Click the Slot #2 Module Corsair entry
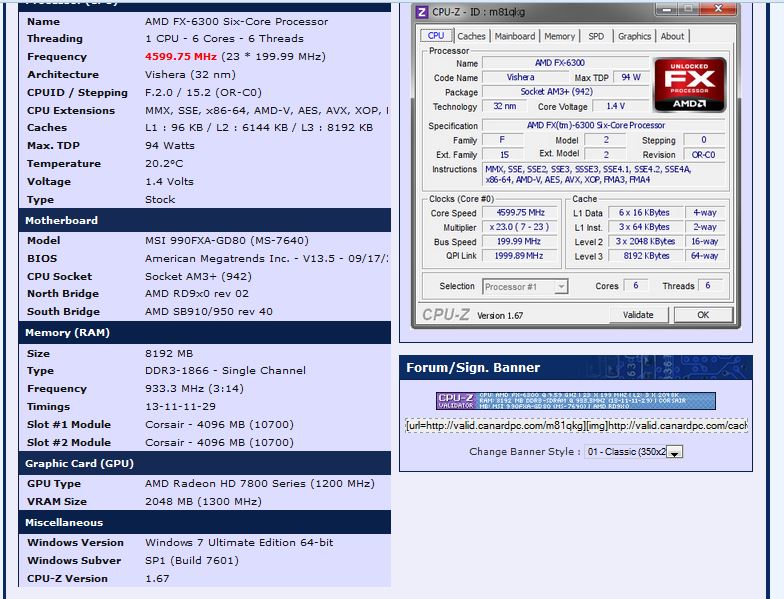 coord(219,442)
